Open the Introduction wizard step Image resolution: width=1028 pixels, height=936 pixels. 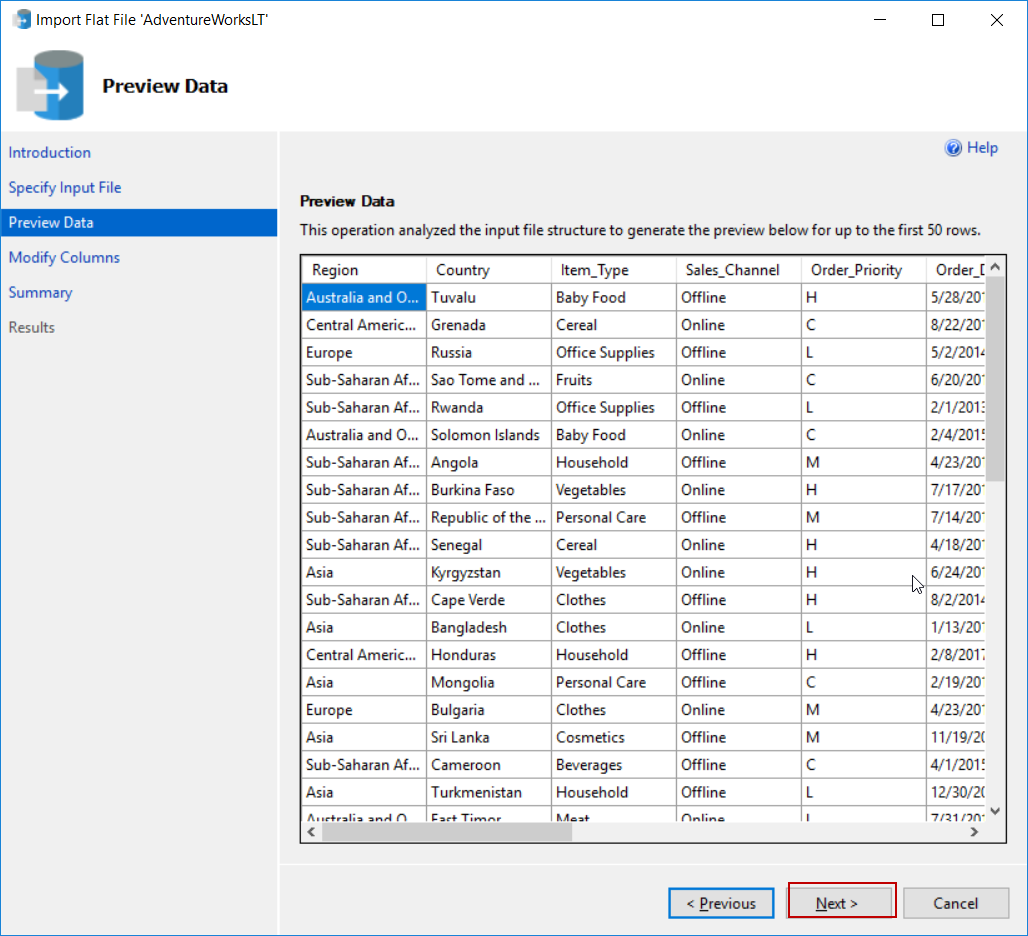(x=50, y=153)
